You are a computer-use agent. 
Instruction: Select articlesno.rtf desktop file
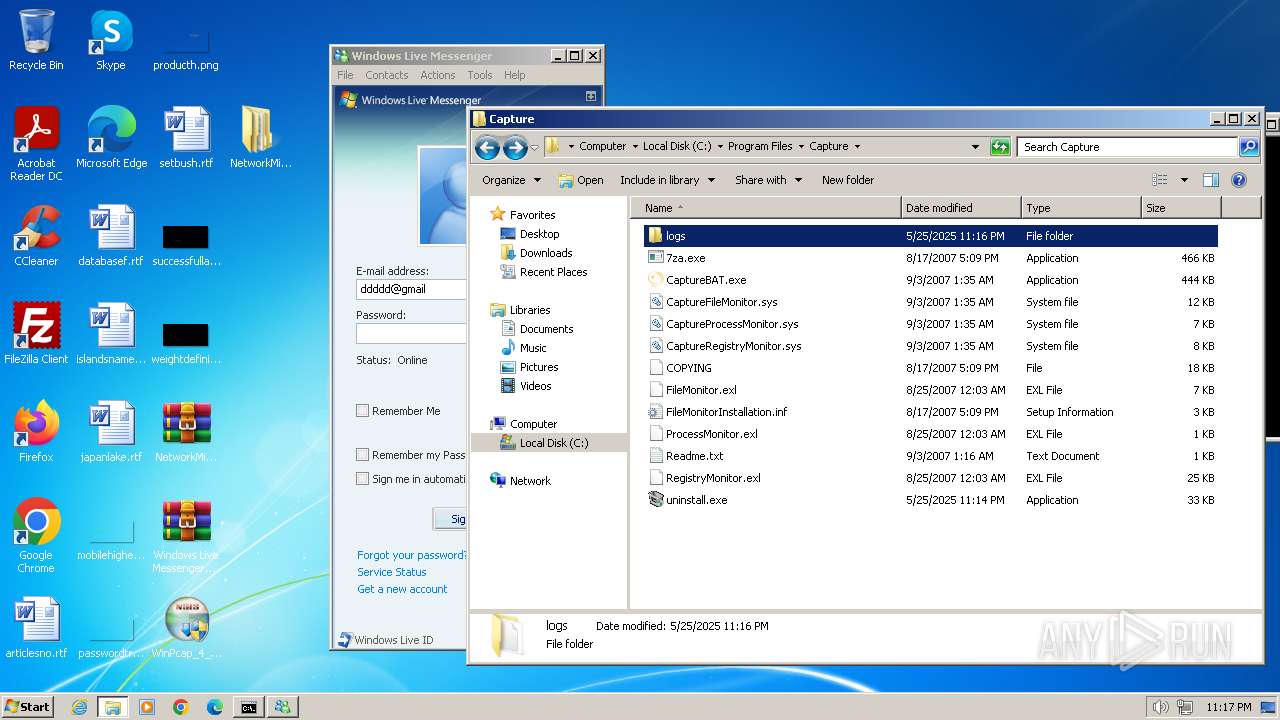[36, 628]
